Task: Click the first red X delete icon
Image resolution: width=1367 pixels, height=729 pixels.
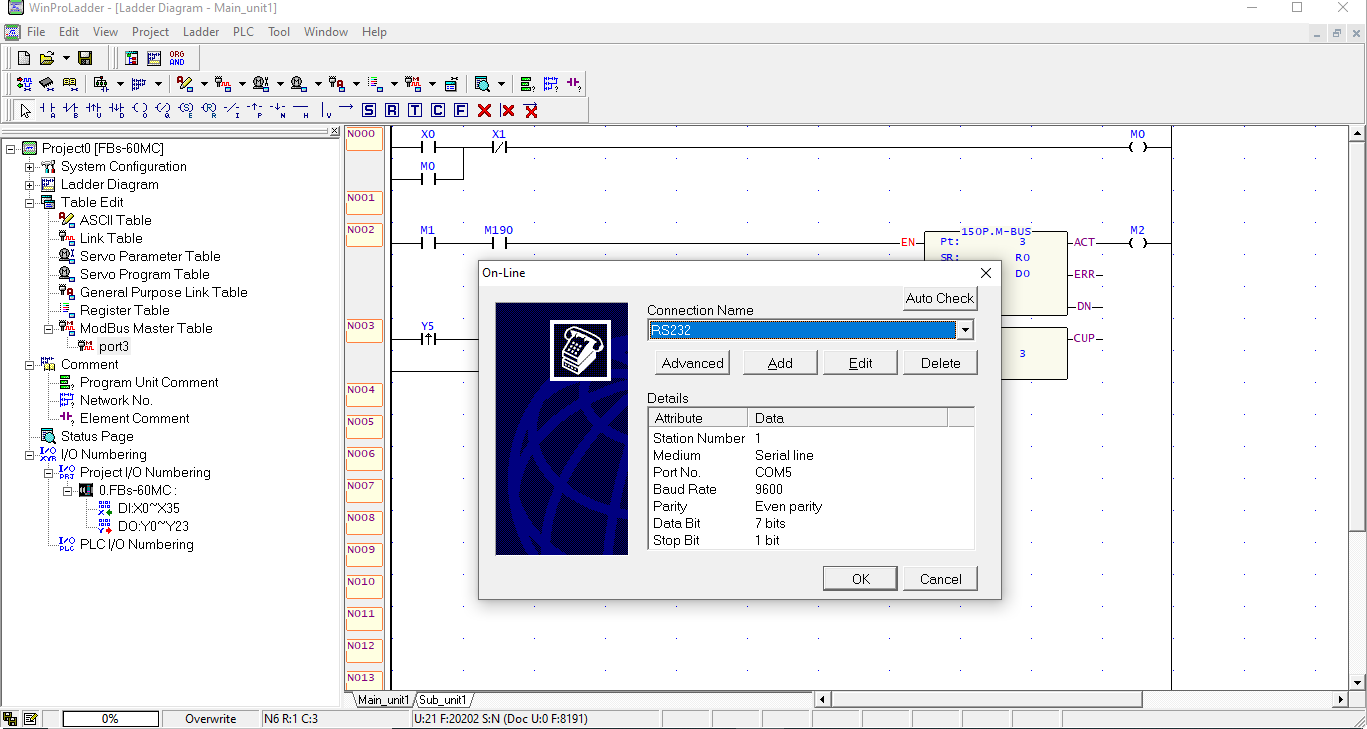Action: coord(484,110)
